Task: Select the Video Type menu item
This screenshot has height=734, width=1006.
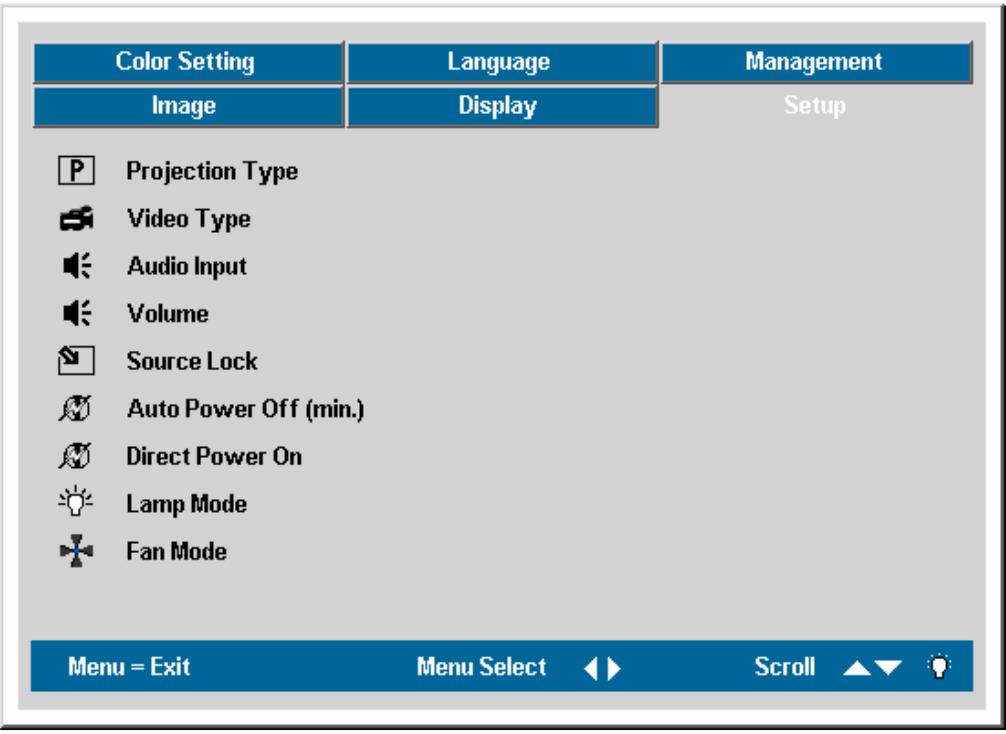Action: (189, 219)
